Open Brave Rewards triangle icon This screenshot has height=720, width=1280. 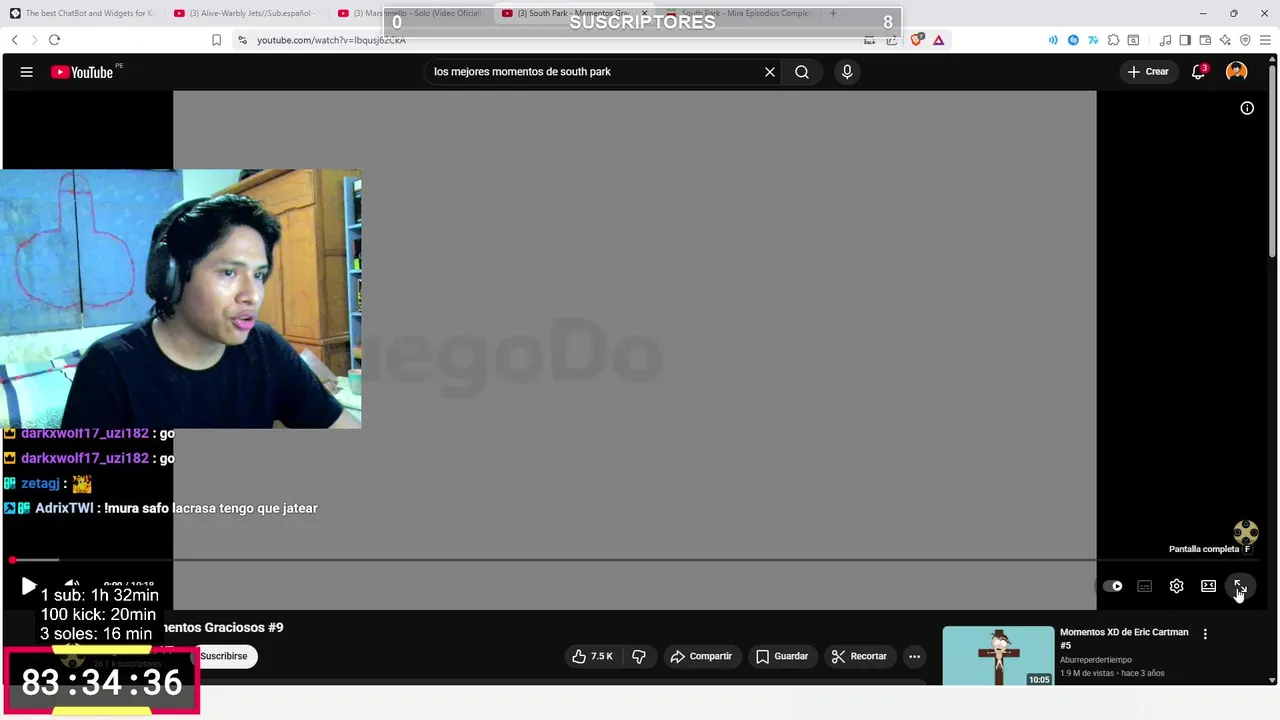938,40
